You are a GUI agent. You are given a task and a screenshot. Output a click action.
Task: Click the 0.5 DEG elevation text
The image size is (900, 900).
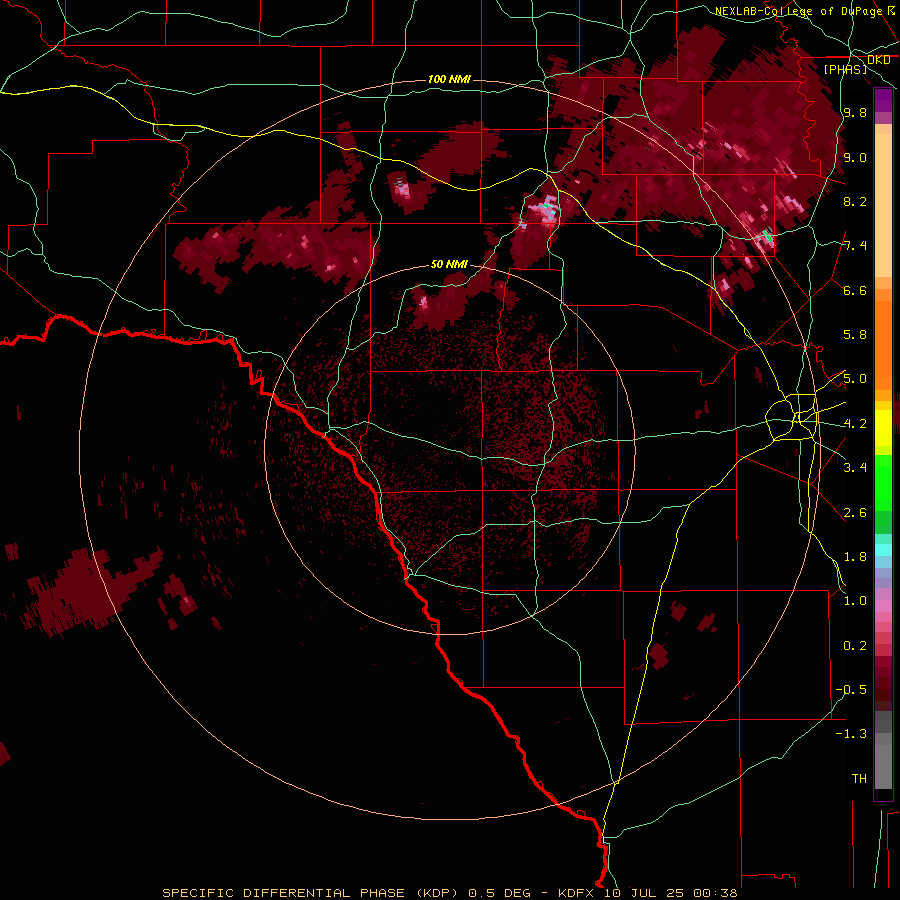499,893
